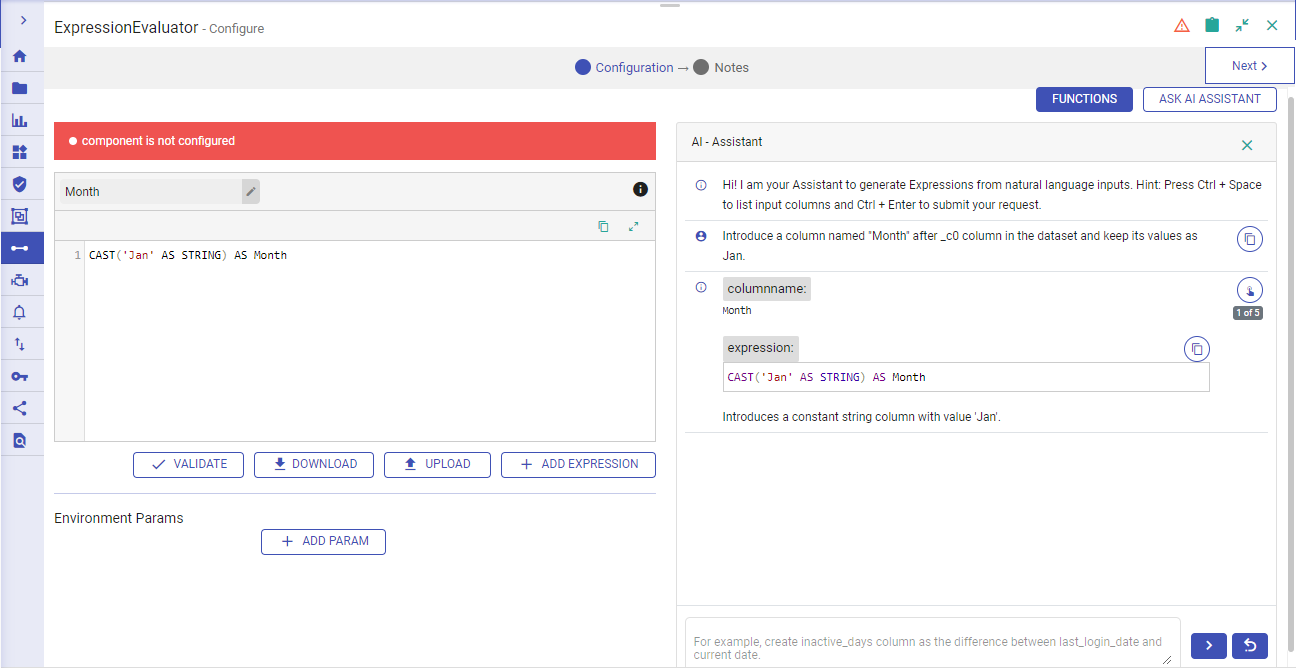Go to the Configuration step
The image size is (1296, 668).
click(624, 67)
